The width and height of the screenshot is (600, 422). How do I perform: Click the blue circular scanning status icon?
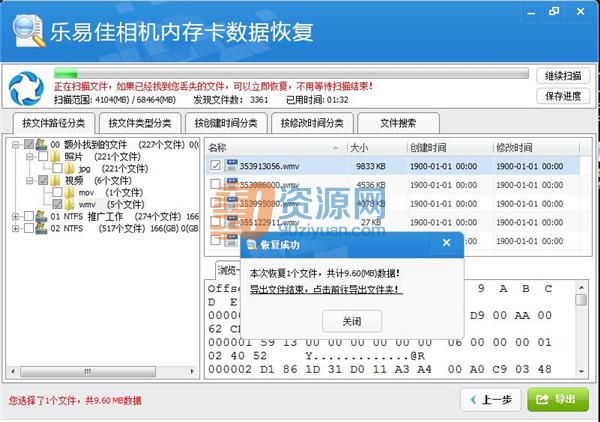point(26,88)
